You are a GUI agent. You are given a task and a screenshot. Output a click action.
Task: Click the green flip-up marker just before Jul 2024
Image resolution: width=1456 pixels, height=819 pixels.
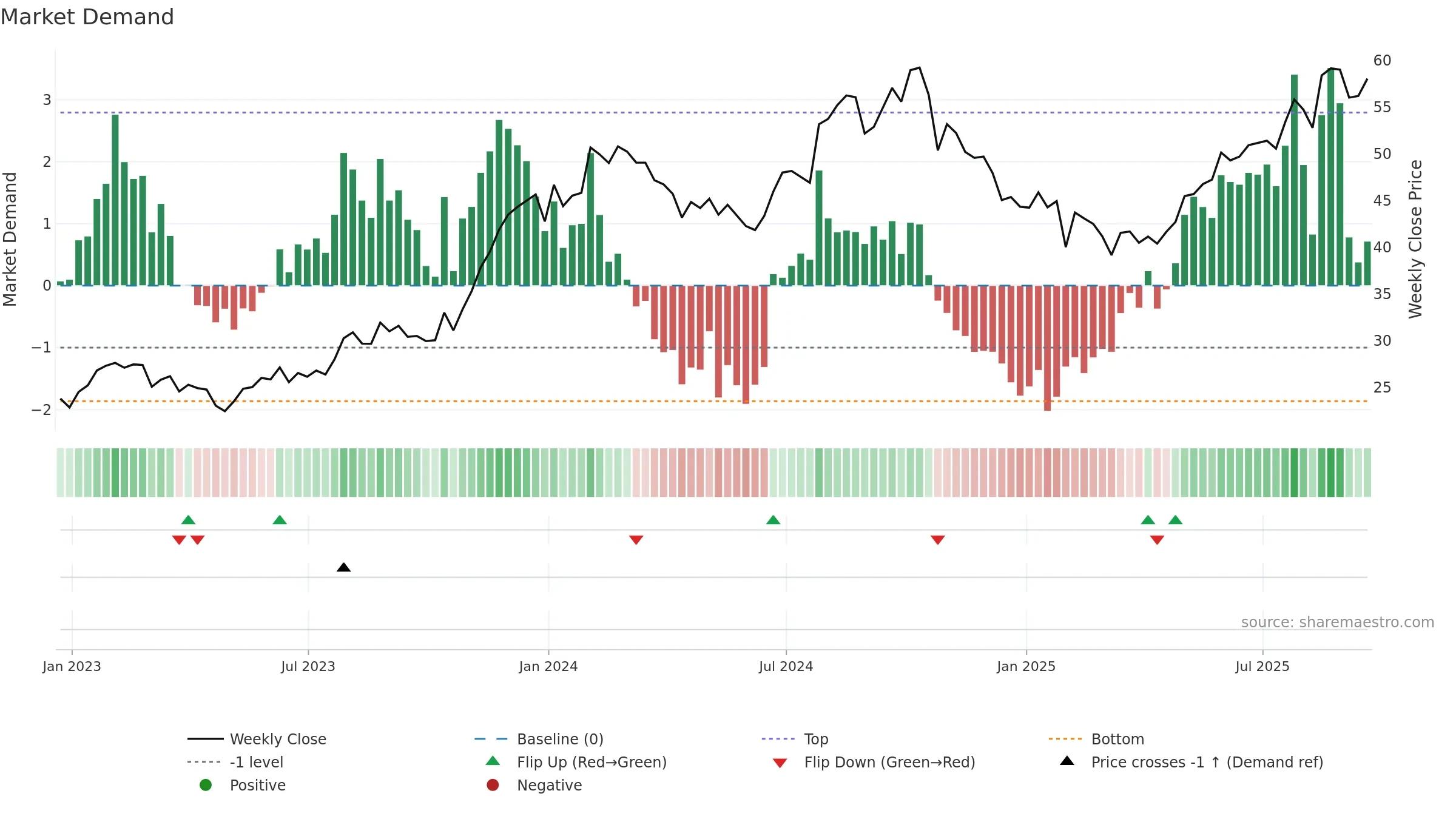[x=773, y=520]
